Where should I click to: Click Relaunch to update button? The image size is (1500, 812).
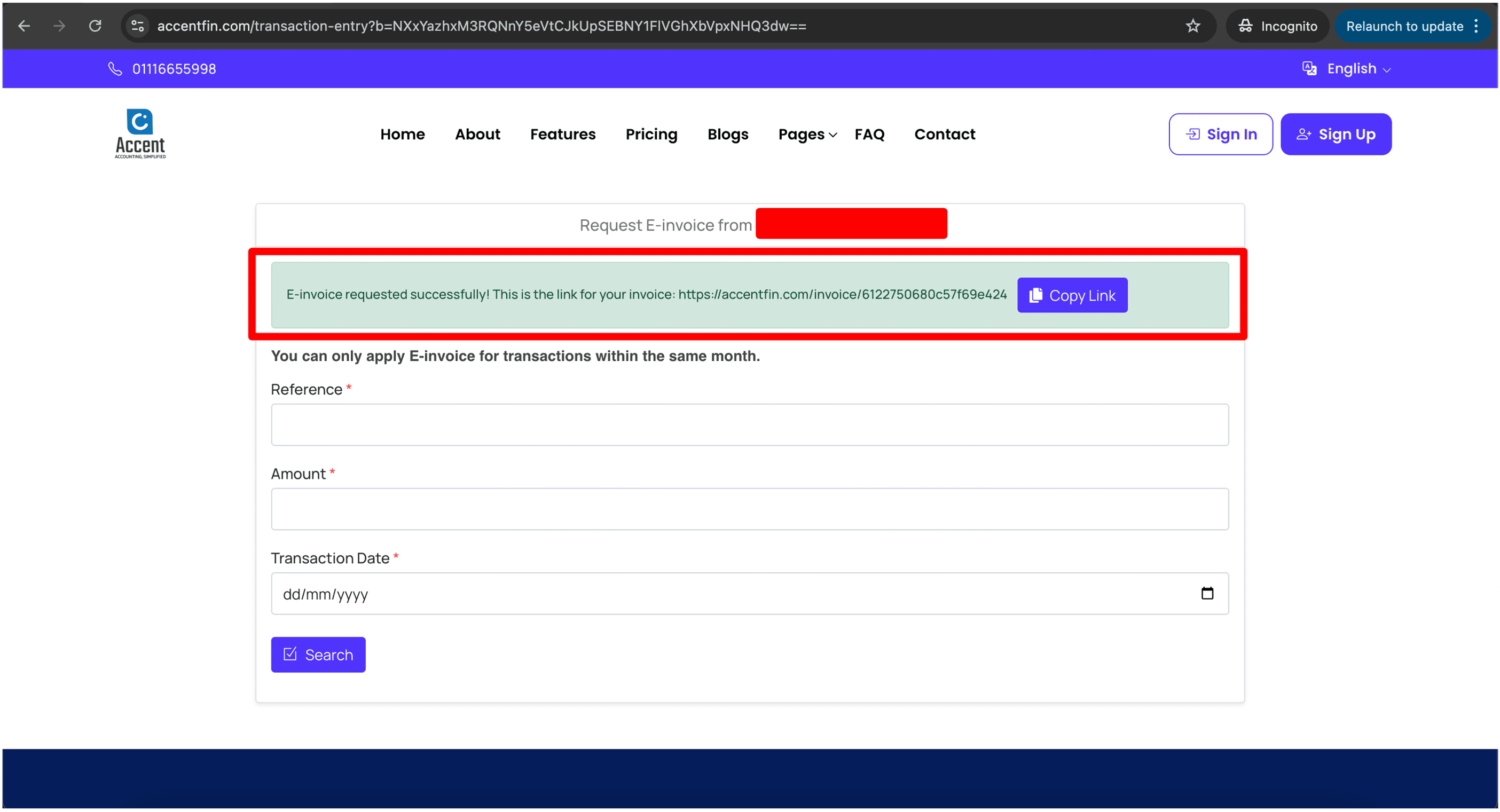pyautogui.click(x=1404, y=26)
